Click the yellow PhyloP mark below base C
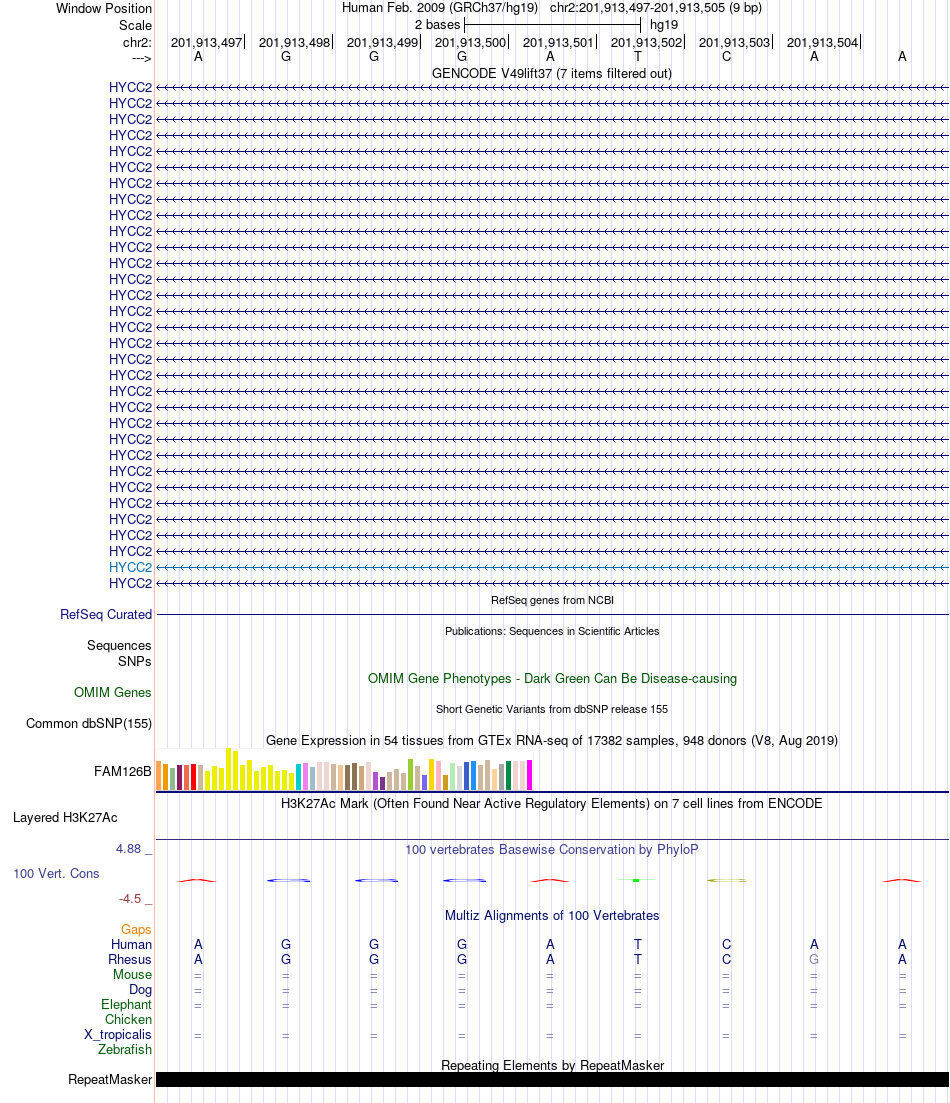The image size is (950, 1103). (727, 880)
